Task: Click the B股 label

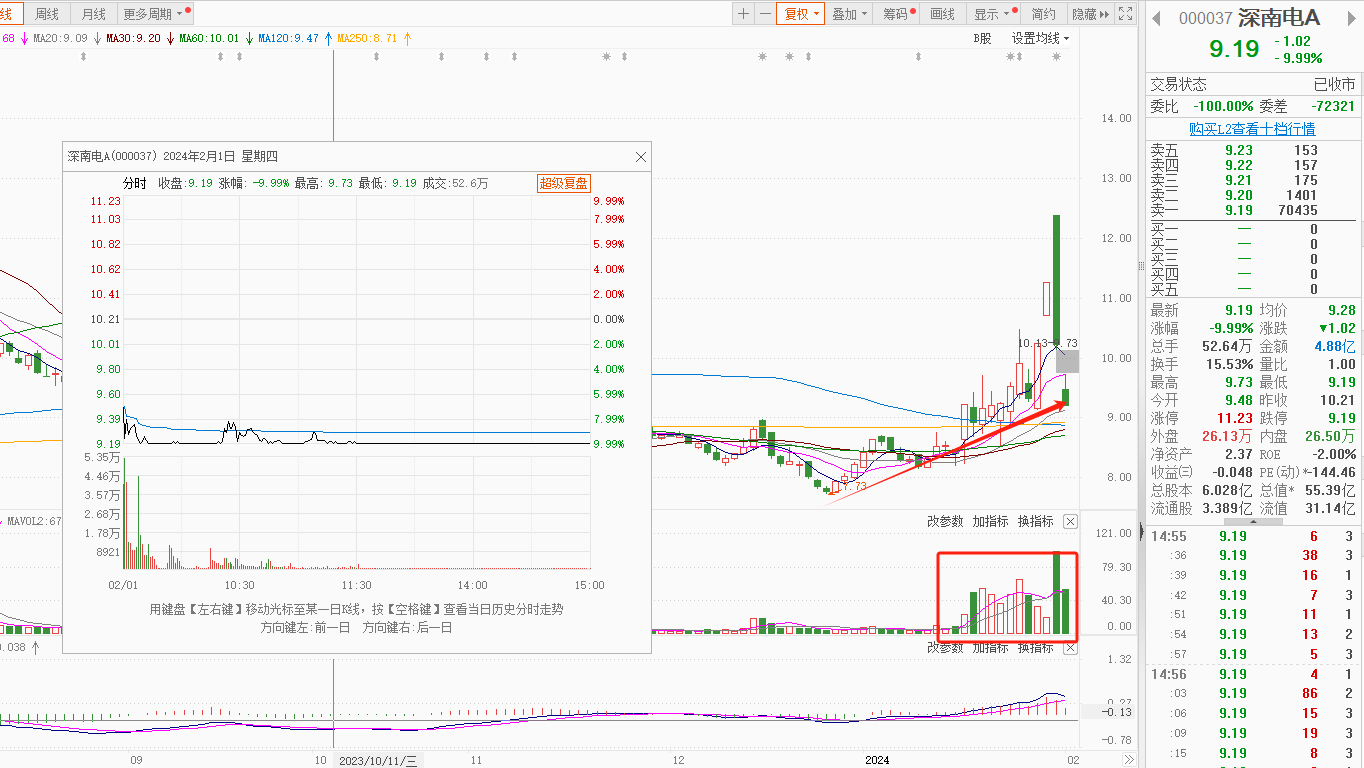Action: click(x=982, y=38)
